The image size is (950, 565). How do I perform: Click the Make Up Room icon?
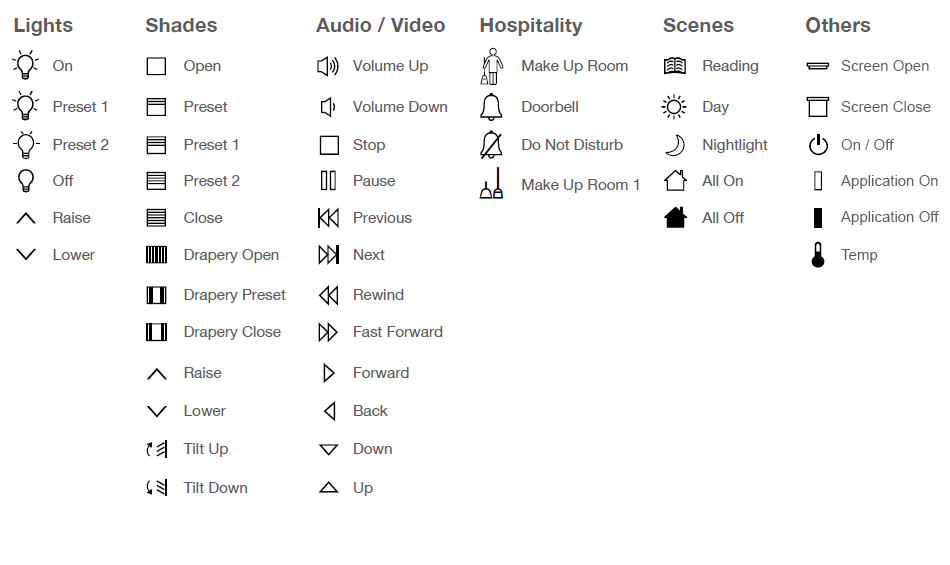[490, 66]
